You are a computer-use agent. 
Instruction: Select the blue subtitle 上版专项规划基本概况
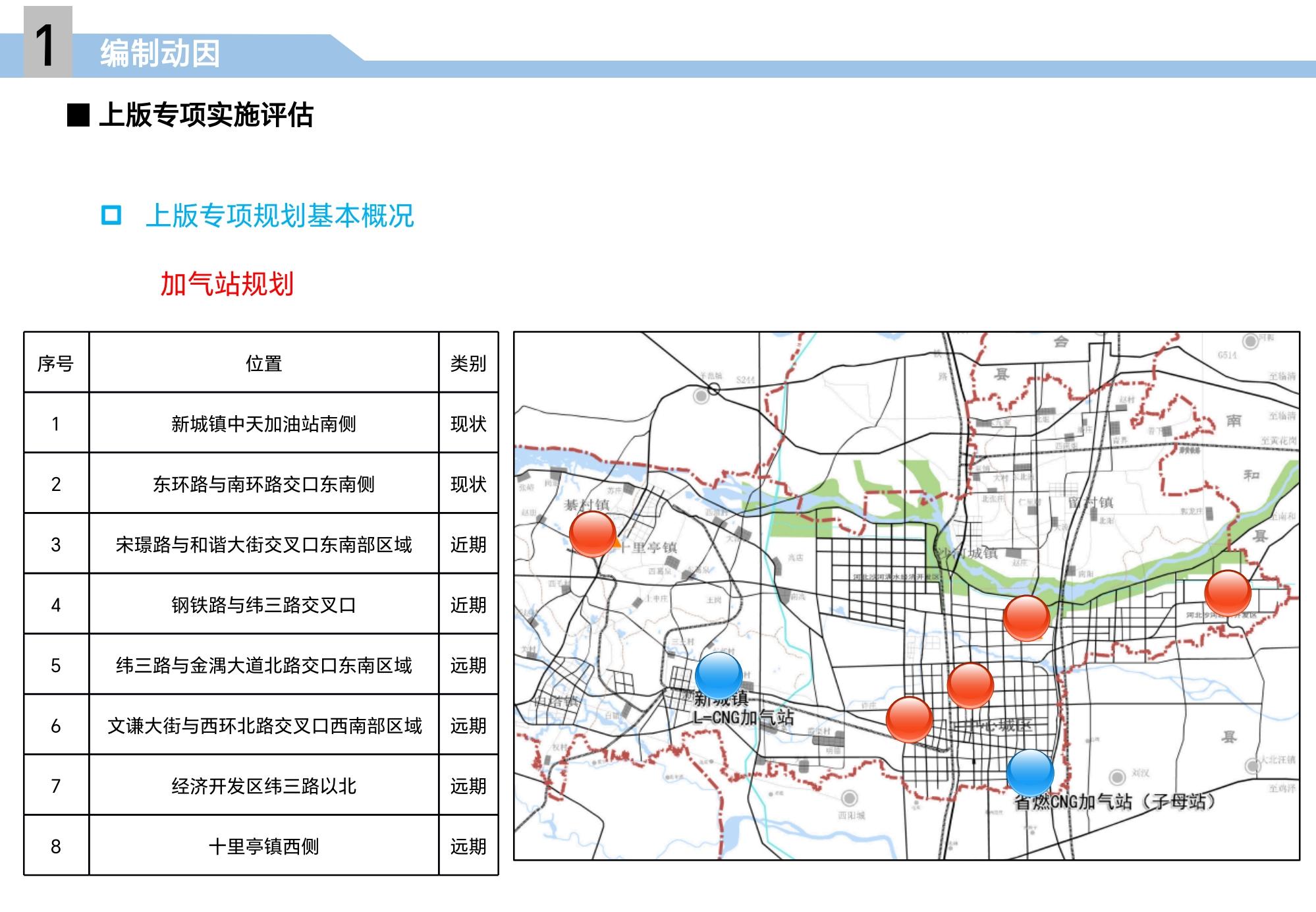(280, 215)
